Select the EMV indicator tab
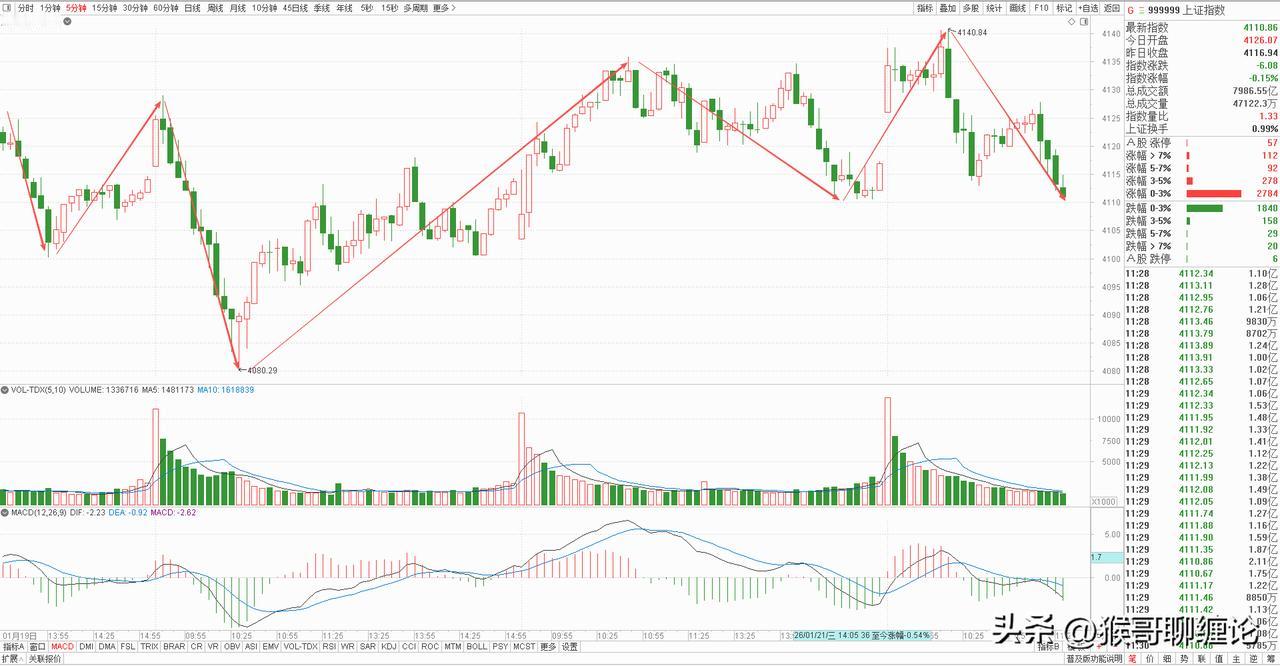1280x666 pixels. 270,647
